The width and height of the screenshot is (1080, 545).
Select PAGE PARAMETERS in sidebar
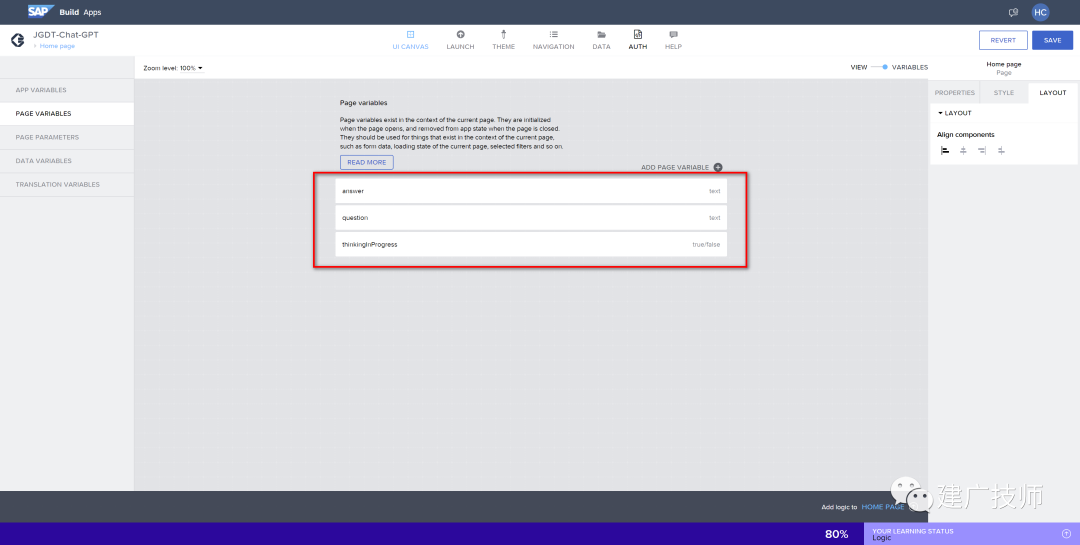point(67,137)
